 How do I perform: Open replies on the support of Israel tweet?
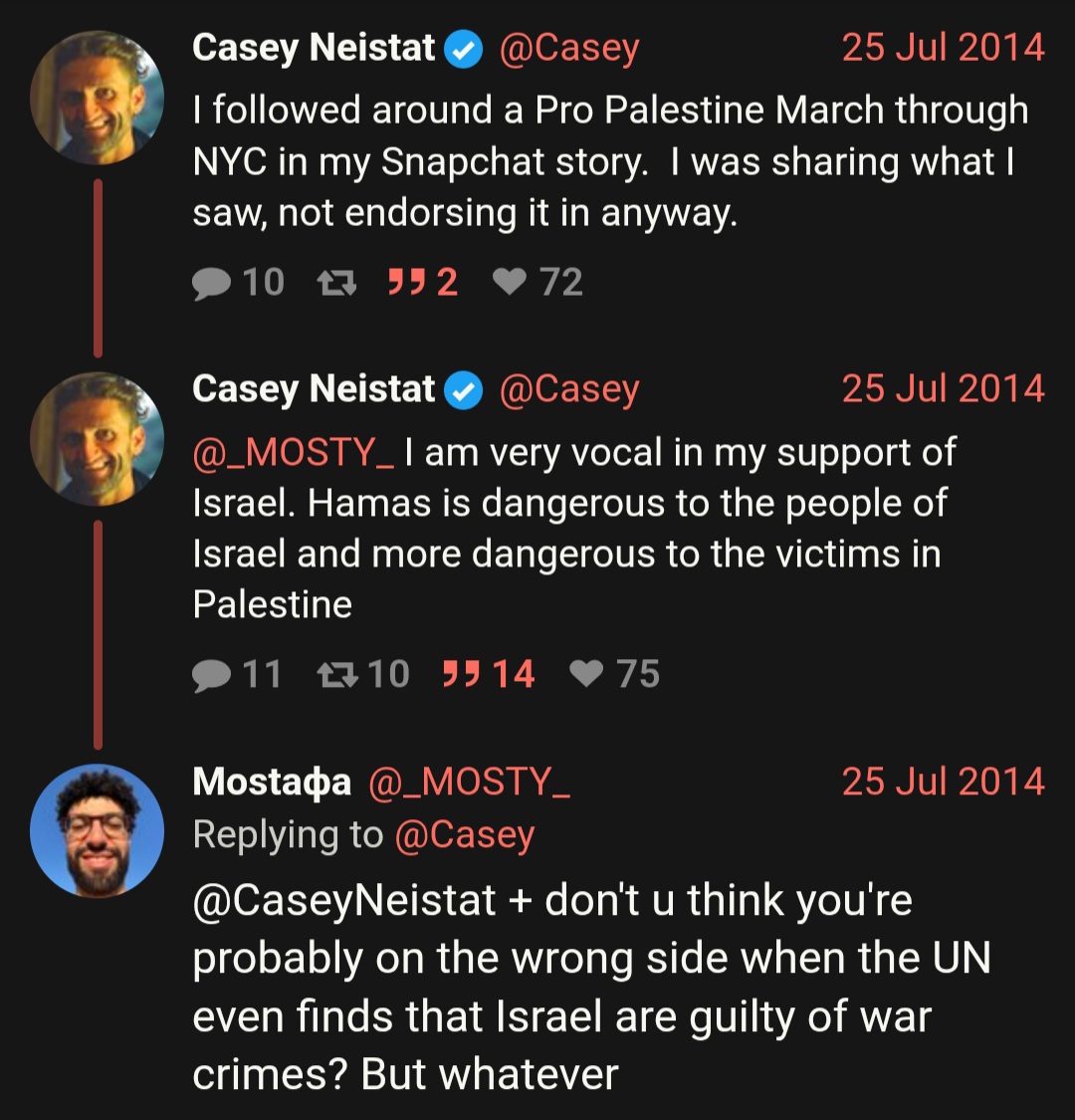tap(237, 674)
